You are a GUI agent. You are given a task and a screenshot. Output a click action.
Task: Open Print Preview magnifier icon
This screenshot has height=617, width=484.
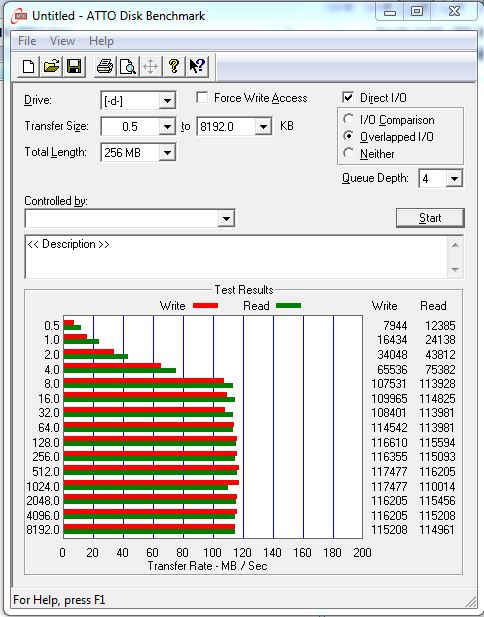(128, 66)
